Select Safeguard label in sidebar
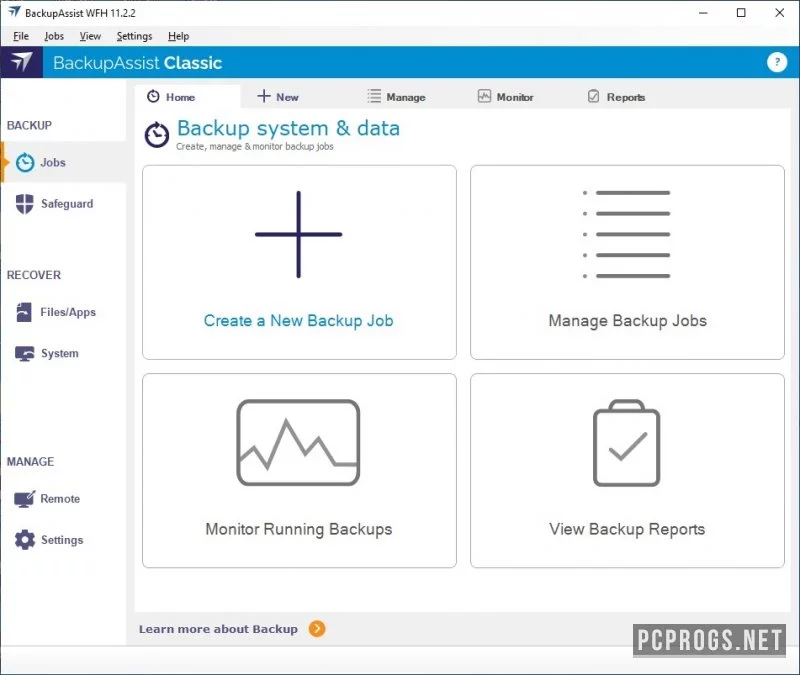Image resolution: width=800 pixels, height=675 pixels. 67,204
